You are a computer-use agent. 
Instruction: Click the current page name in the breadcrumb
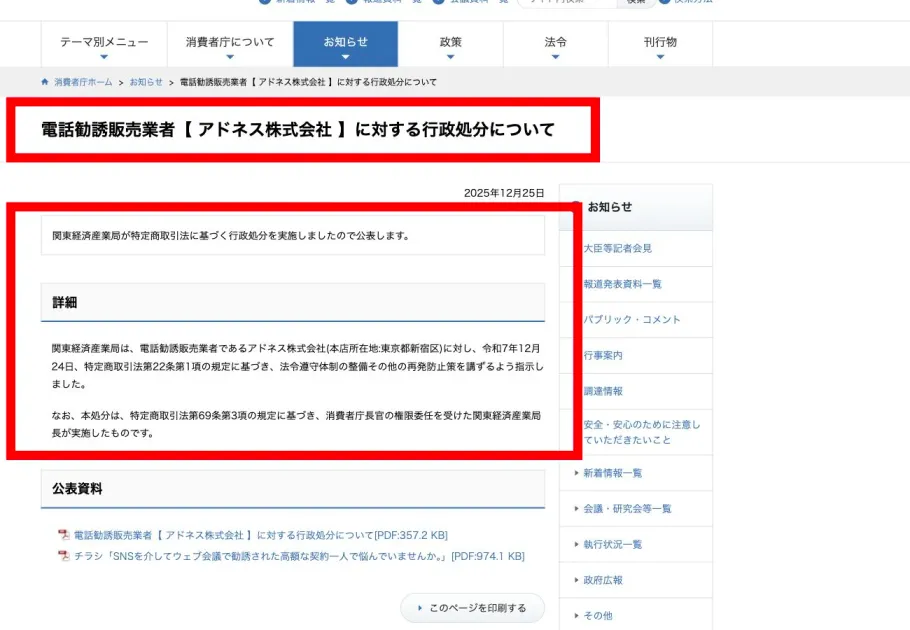pos(308,82)
